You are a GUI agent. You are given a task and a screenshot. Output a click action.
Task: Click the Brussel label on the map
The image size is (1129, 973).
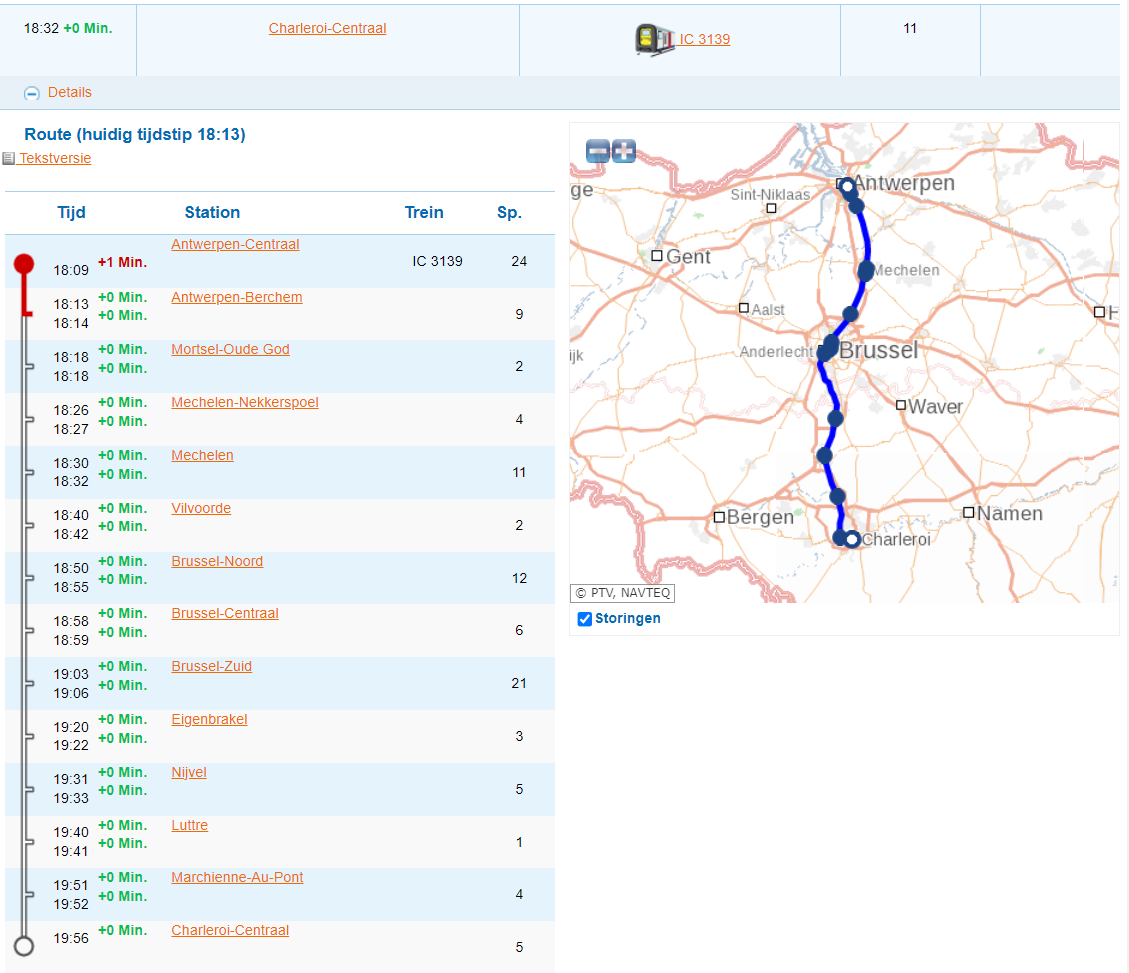coord(877,351)
